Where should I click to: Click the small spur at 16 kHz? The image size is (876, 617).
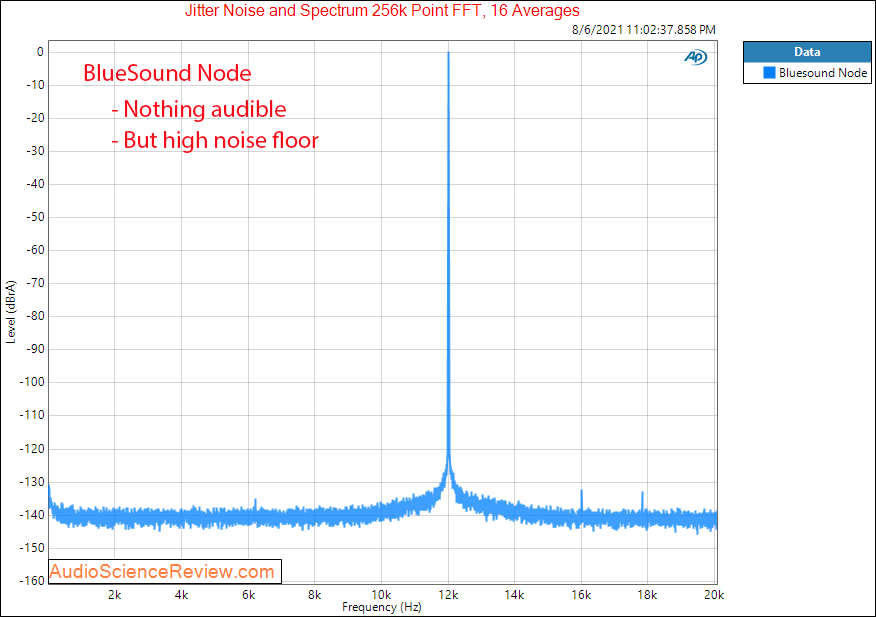582,499
